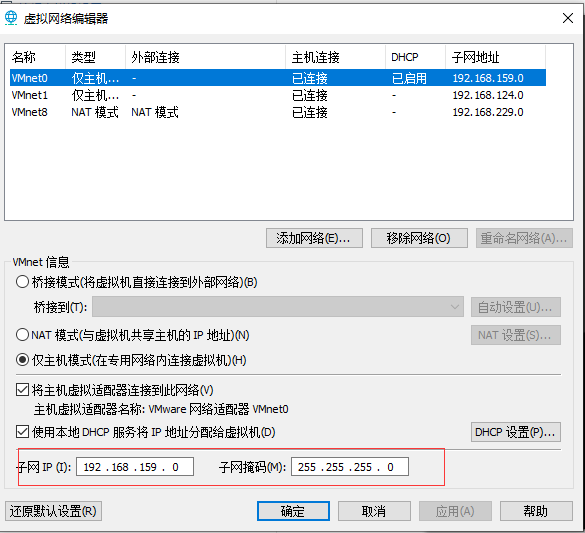585x533 pixels.
Task: Toggle 将主机虚拟适配器连接到此网络 checkbox
Action: (22, 390)
